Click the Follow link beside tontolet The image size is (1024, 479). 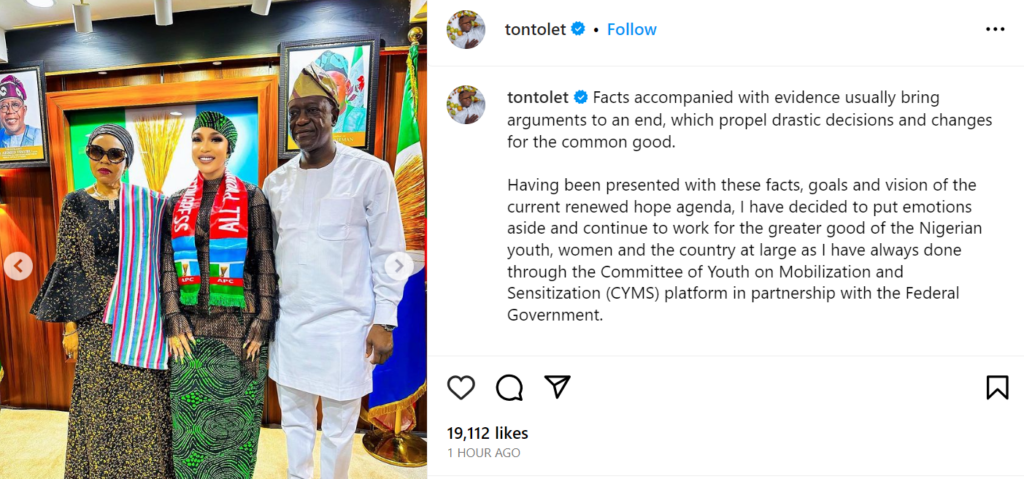[x=632, y=30]
